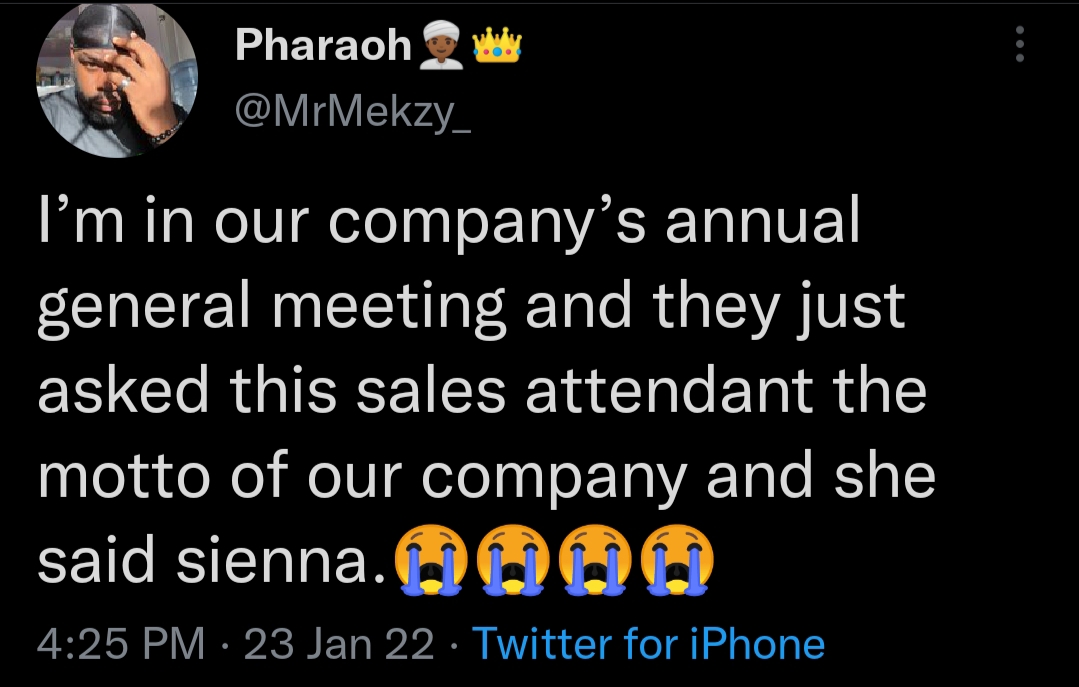
Task: Click the line 'motto of our company and she'
Action: (x=486, y=476)
